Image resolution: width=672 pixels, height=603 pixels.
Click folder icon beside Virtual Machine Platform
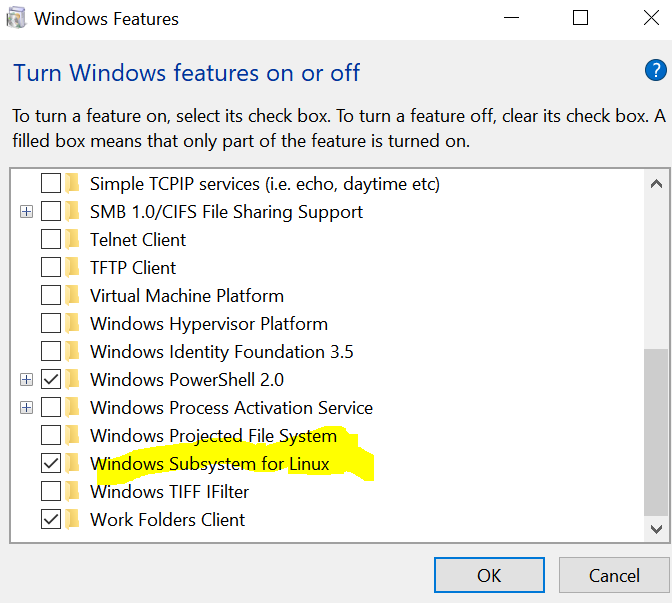point(72,296)
